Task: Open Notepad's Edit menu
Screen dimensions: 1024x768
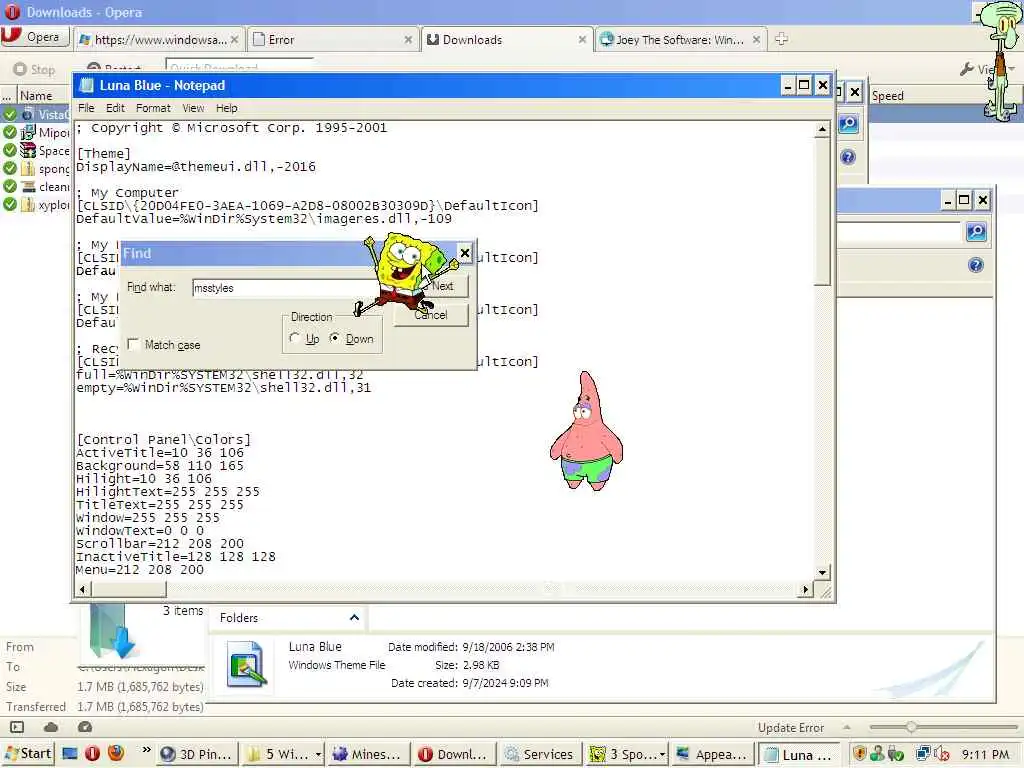Action: 115,108
